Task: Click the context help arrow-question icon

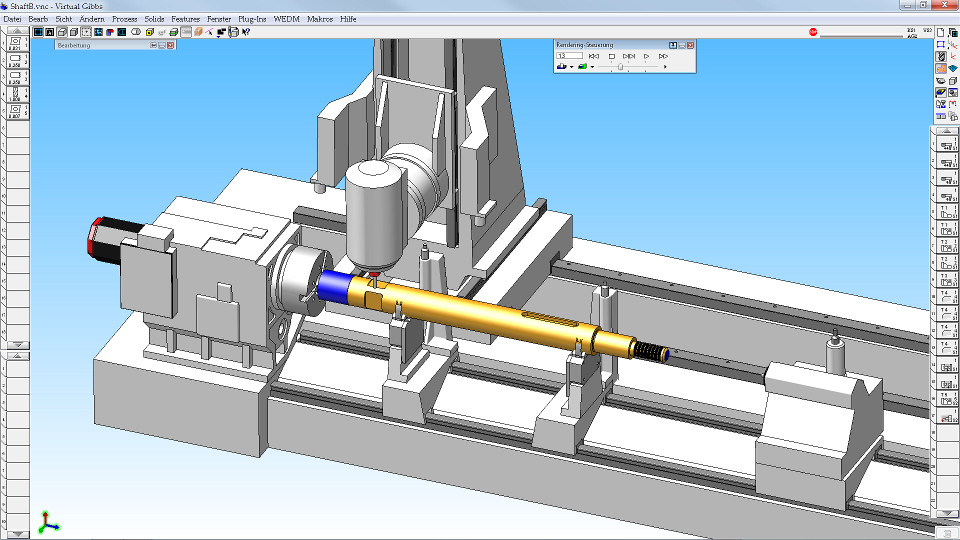Action: (246, 32)
